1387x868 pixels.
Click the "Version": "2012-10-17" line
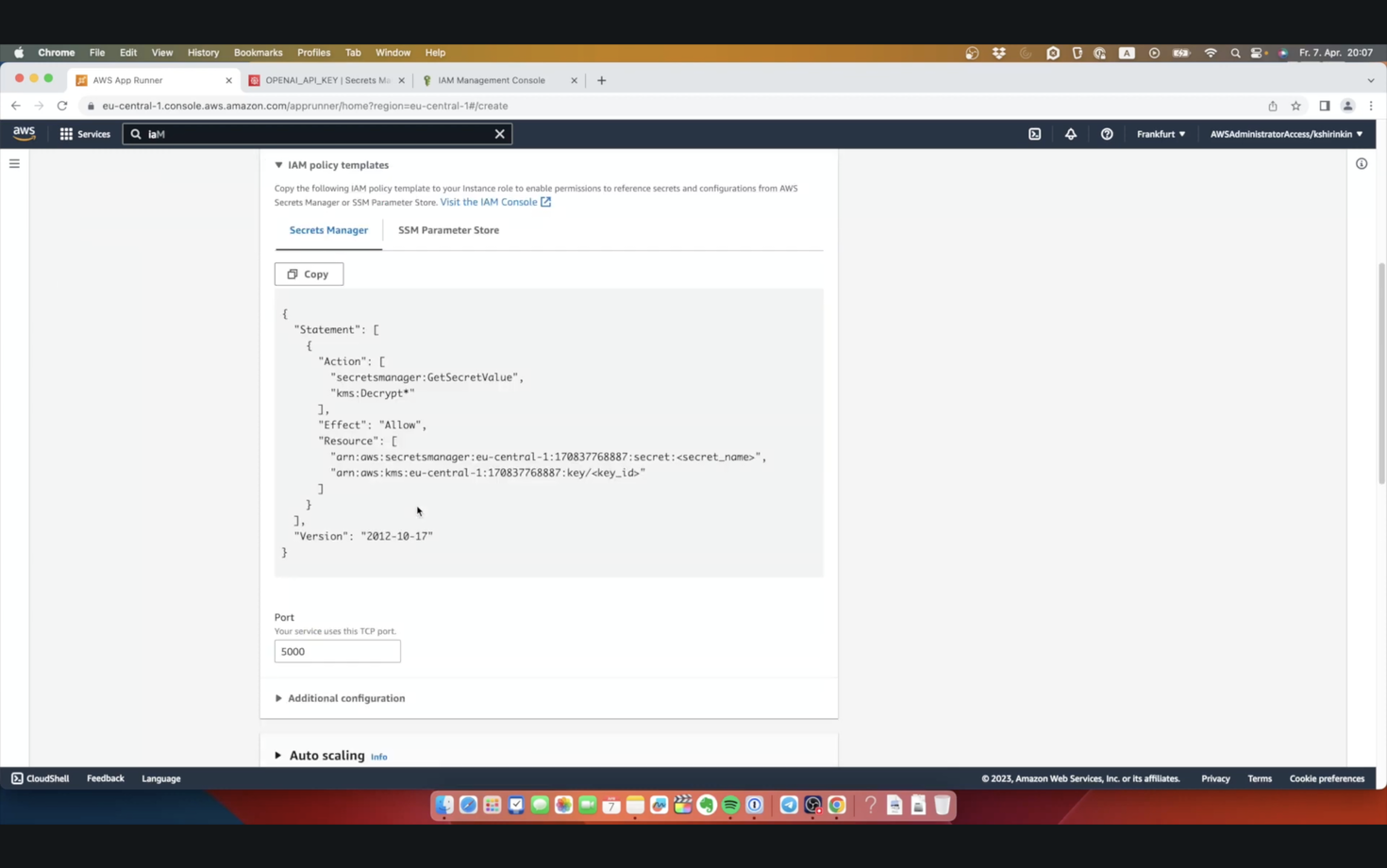[363, 536]
